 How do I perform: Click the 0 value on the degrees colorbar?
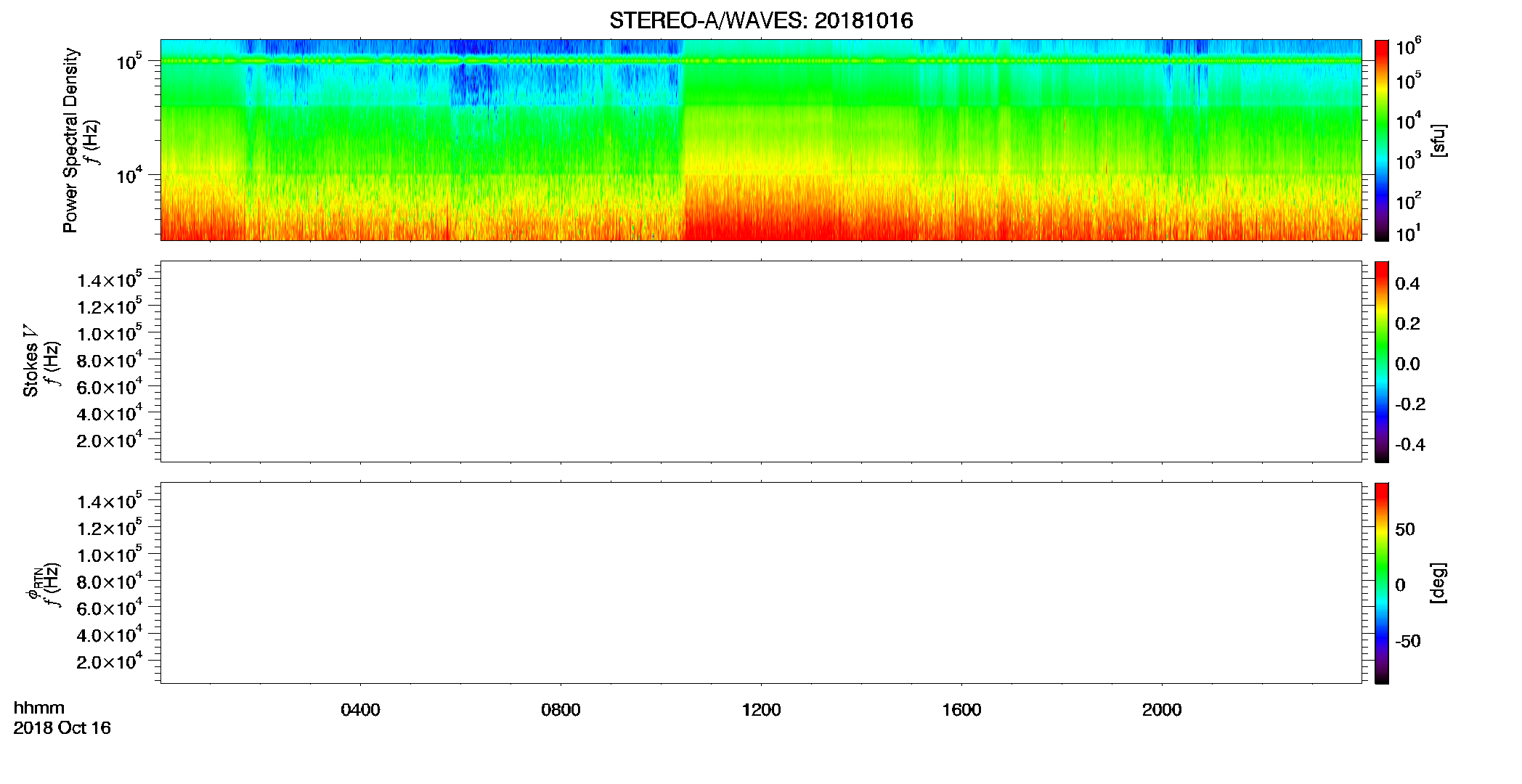point(1400,585)
